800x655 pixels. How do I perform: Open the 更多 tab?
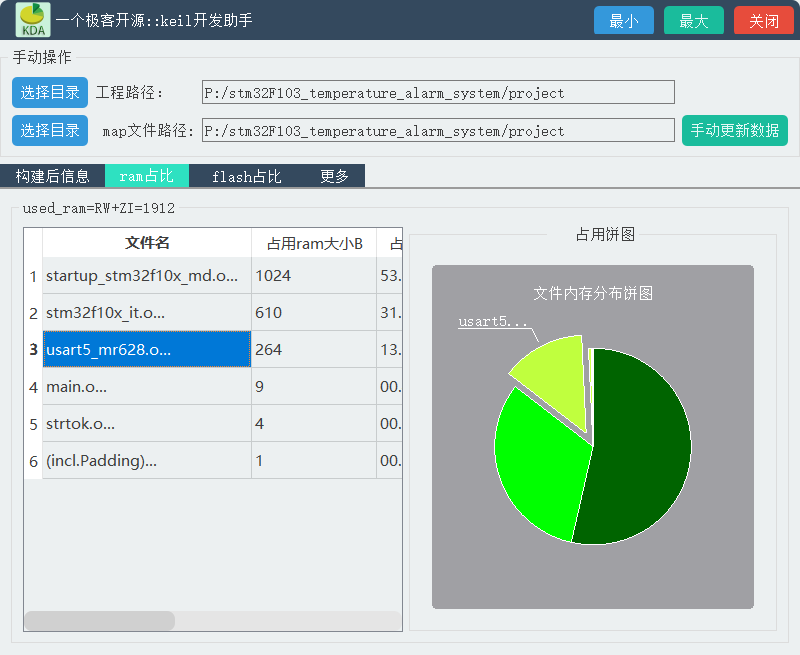point(334,175)
